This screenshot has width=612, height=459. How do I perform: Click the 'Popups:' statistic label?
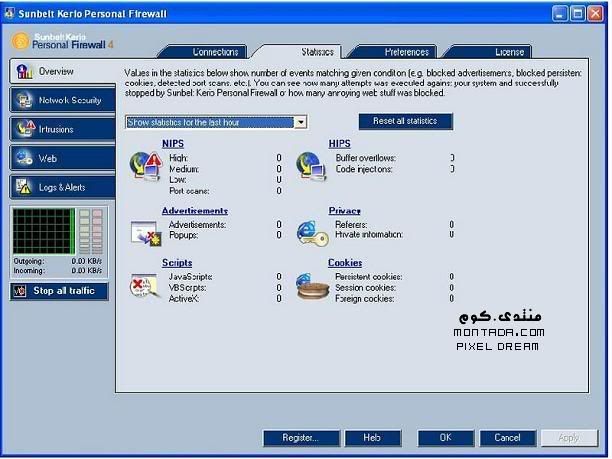point(183,235)
